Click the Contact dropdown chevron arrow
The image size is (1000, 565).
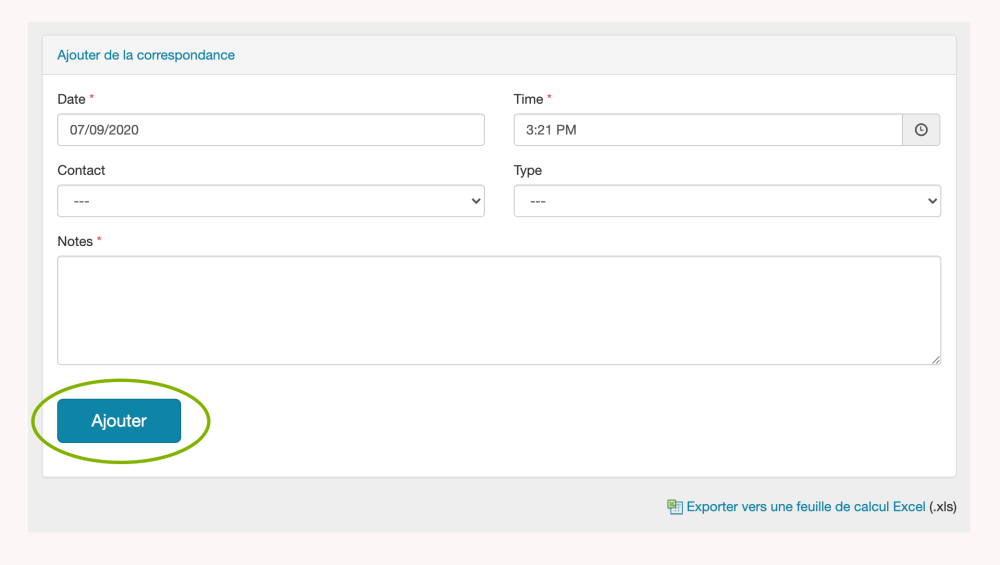click(475, 201)
